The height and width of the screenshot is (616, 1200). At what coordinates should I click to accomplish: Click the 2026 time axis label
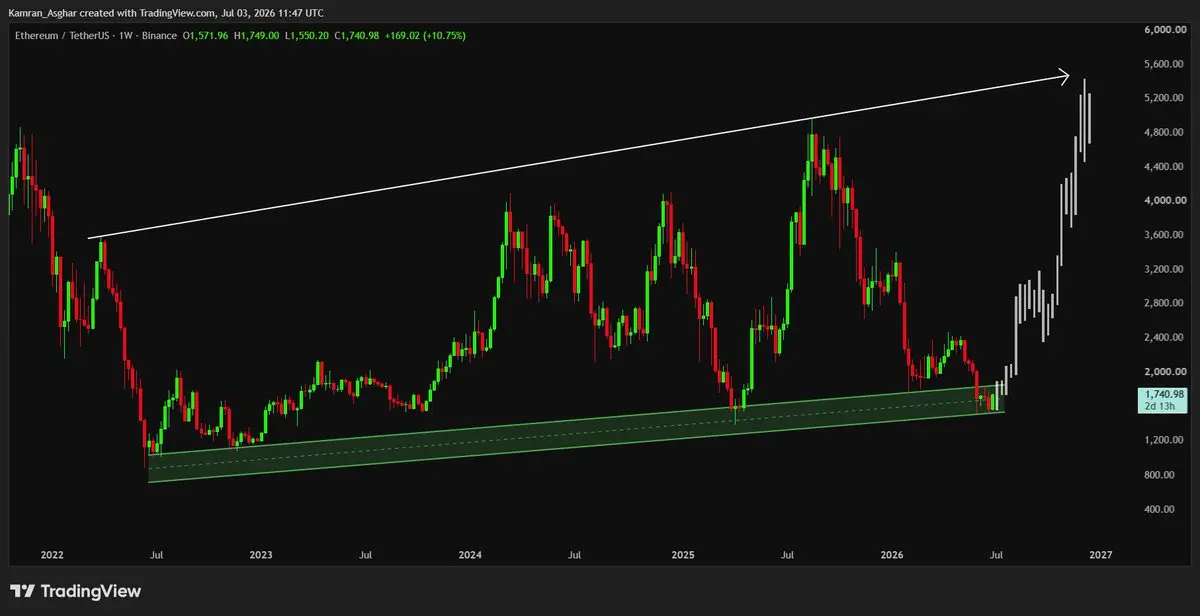(891, 554)
